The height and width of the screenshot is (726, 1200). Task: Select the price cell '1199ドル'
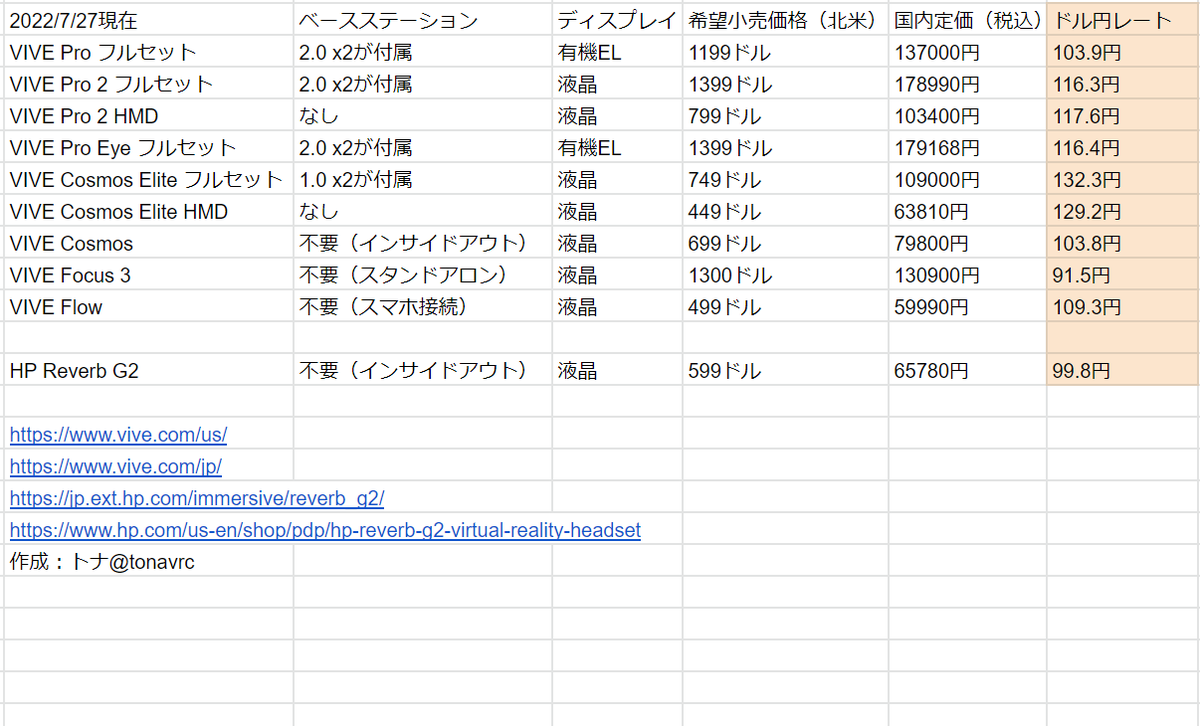(x=786, y=53)
